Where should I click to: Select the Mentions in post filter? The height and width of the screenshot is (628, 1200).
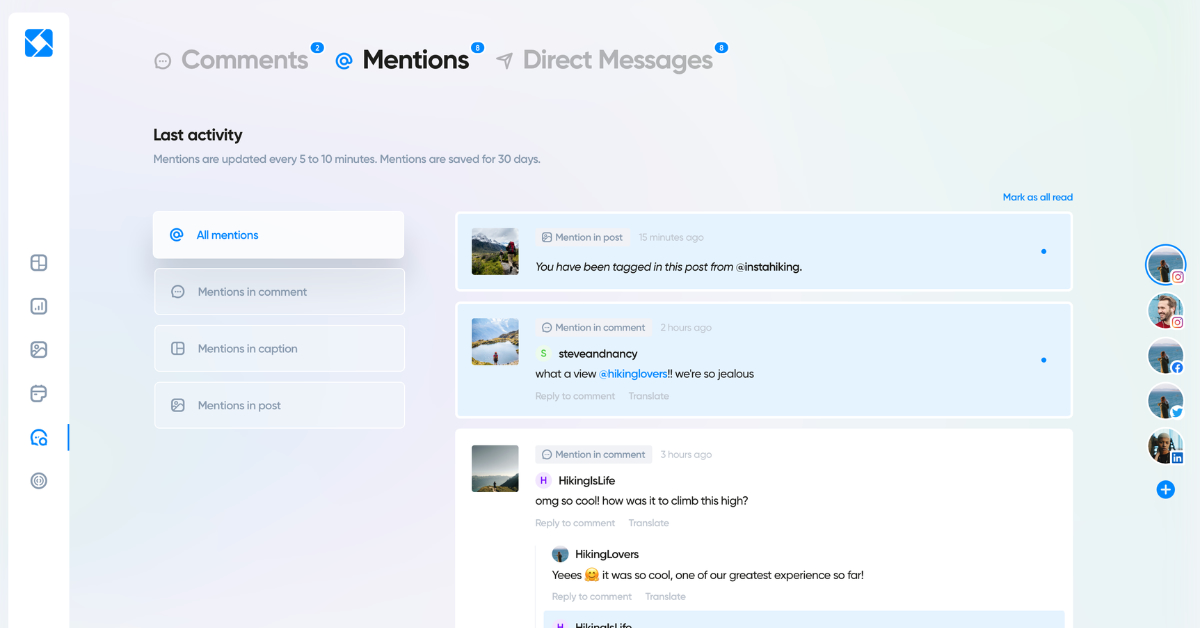tap(279, 405)
